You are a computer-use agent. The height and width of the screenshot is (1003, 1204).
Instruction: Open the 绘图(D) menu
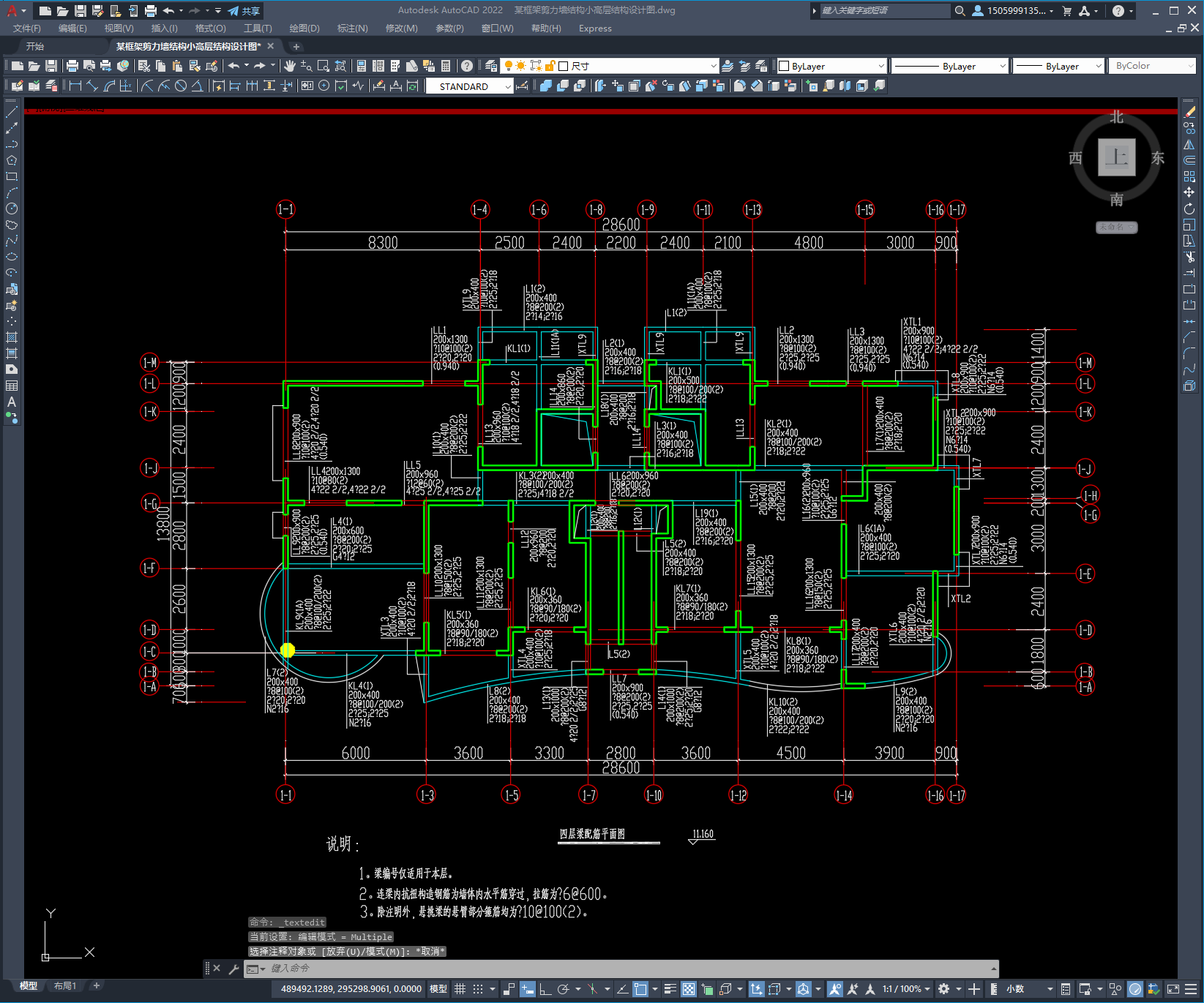click(x=304, y=29)
